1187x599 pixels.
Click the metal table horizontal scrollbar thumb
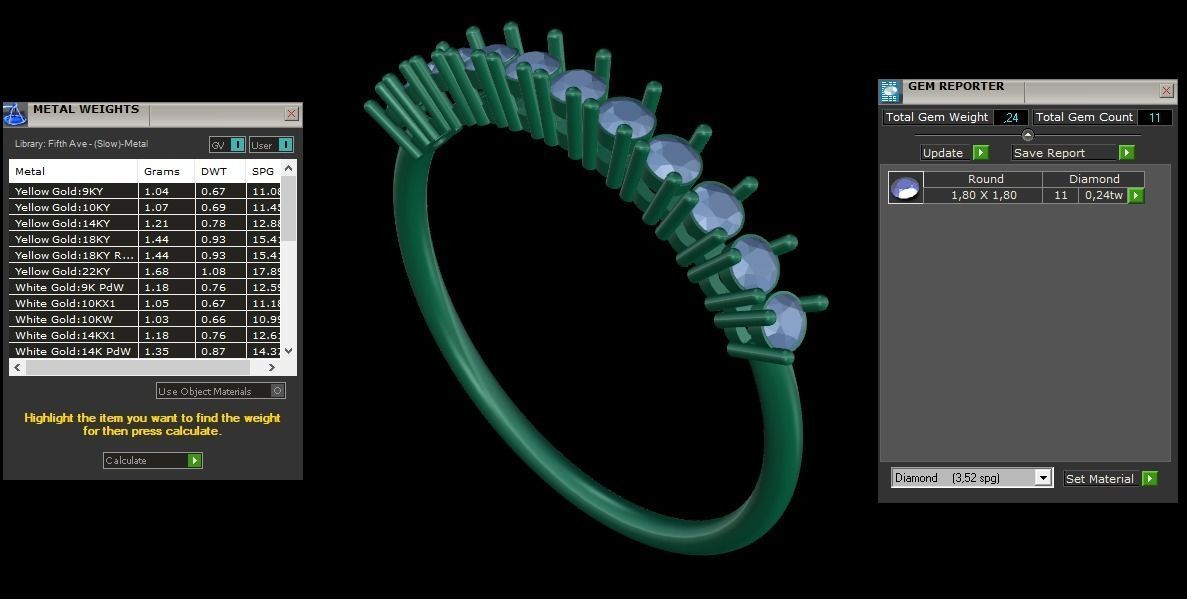click(x=138, y=367)
